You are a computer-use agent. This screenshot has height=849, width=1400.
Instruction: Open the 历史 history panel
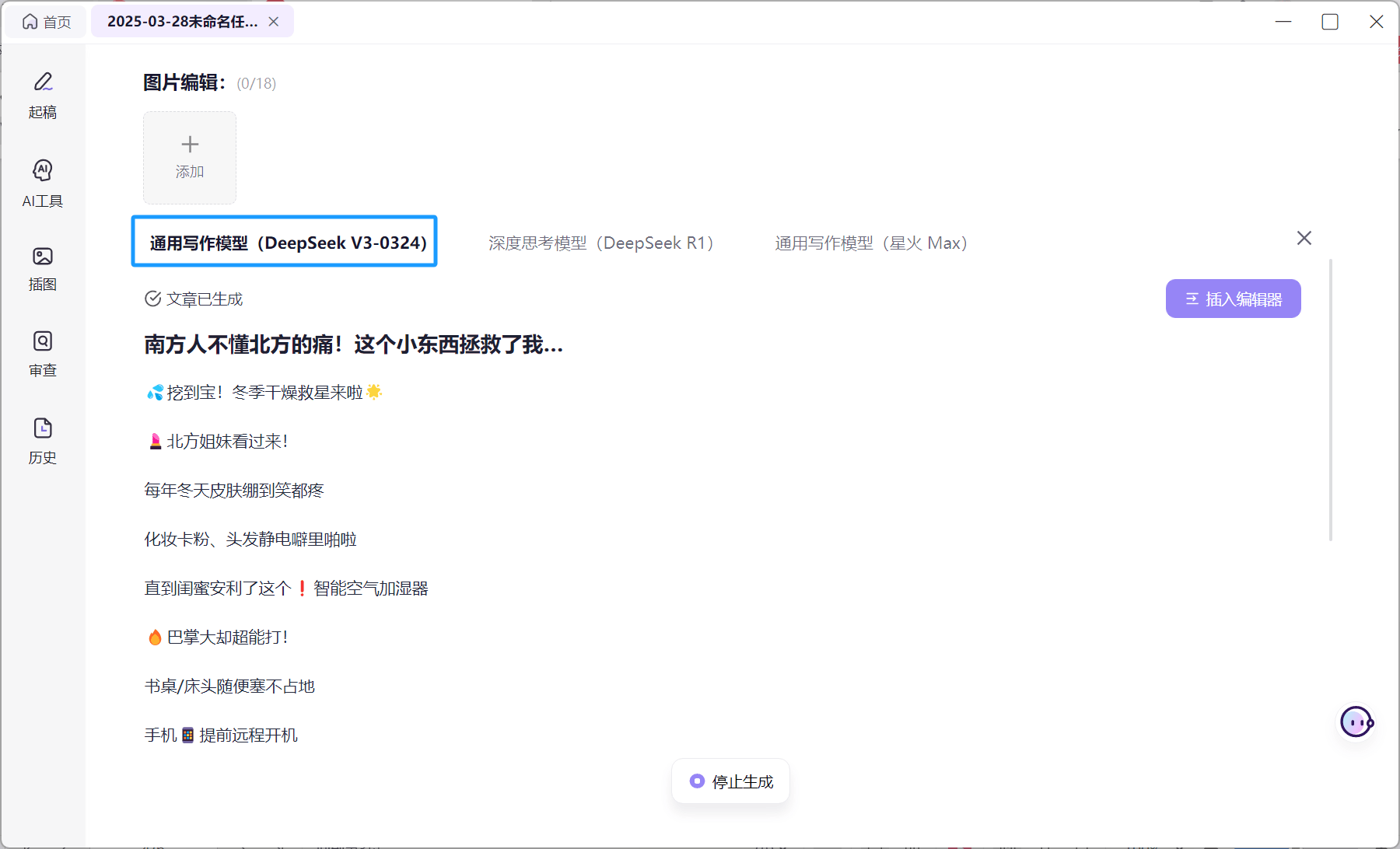click(x=43, y=441)
